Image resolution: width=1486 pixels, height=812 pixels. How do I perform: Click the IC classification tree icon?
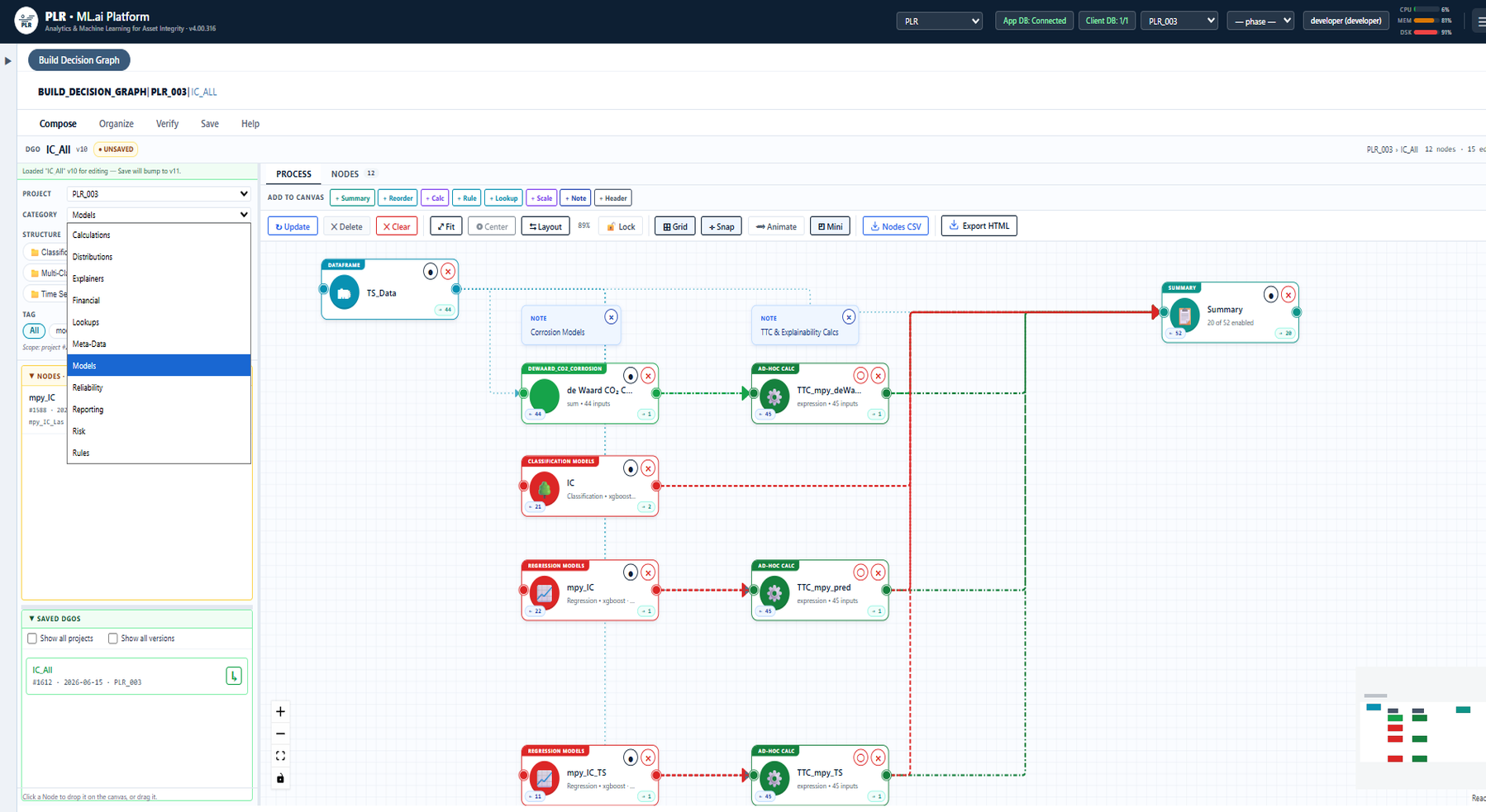pos(545,488)
